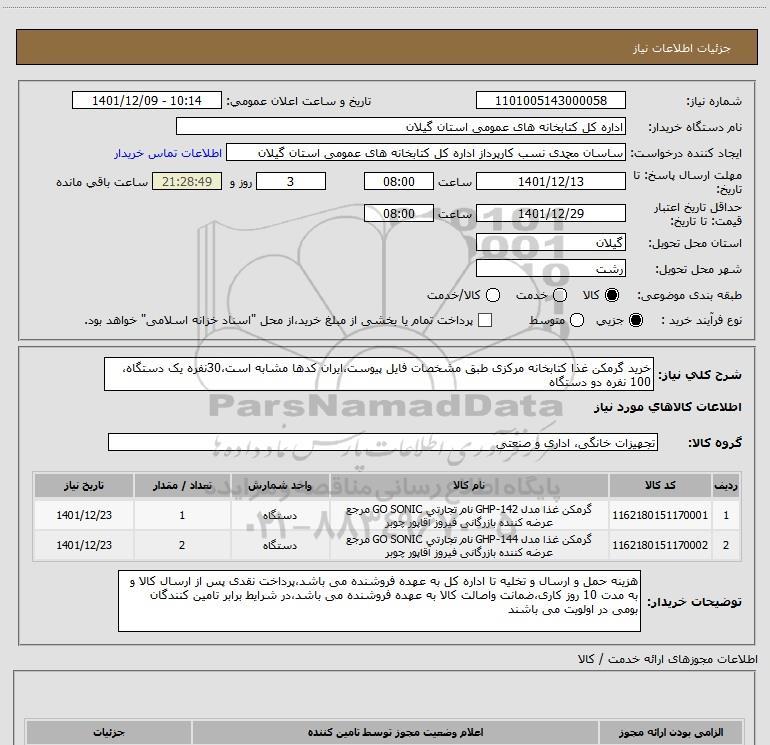Click the جزئیات column header
The height and width of the screenshot is (745, 770).
click(109, 732)
